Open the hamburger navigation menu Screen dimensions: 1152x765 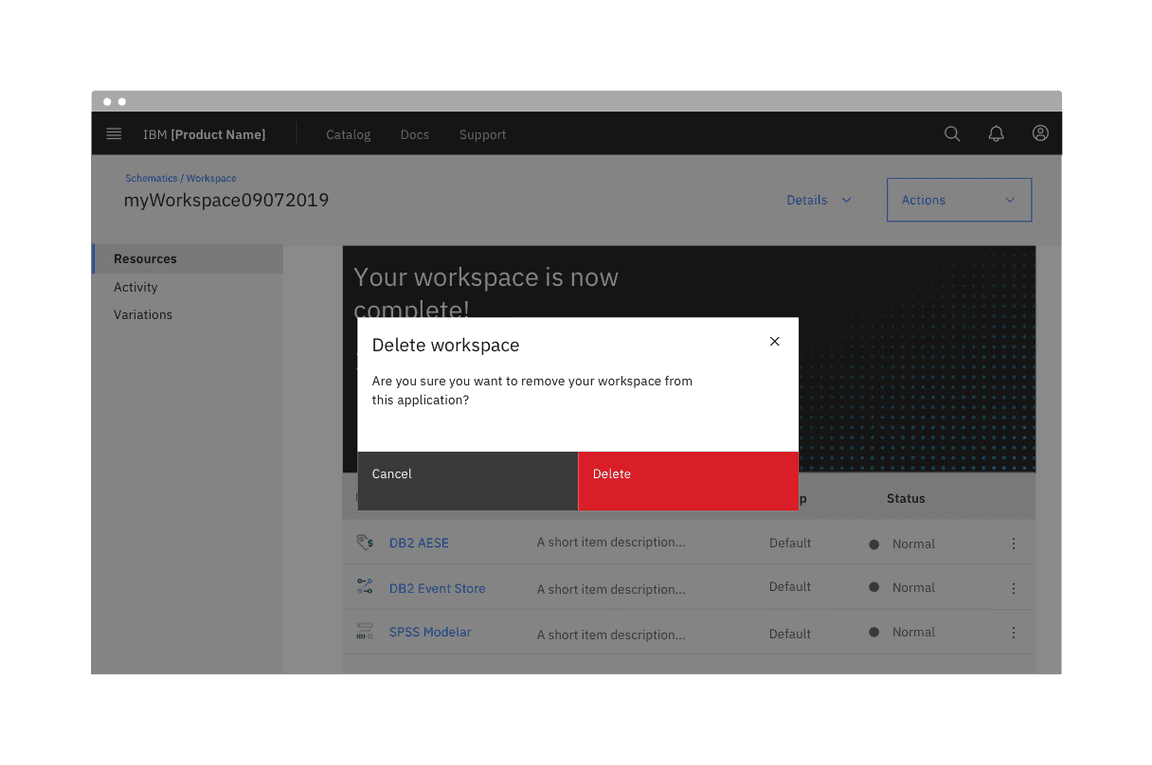[114, 134]
